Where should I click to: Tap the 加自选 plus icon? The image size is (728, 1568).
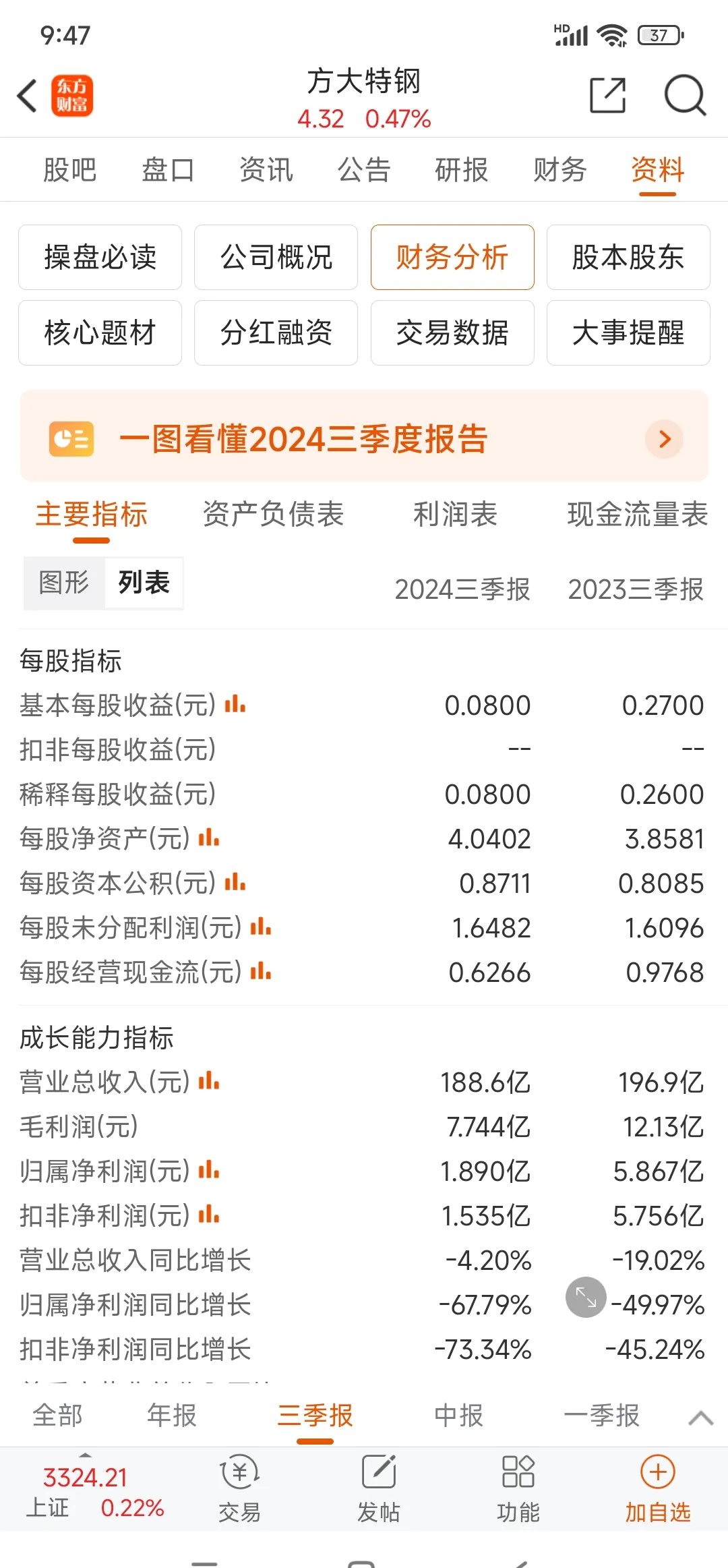pyautogui.click(x=658, y=1472)
